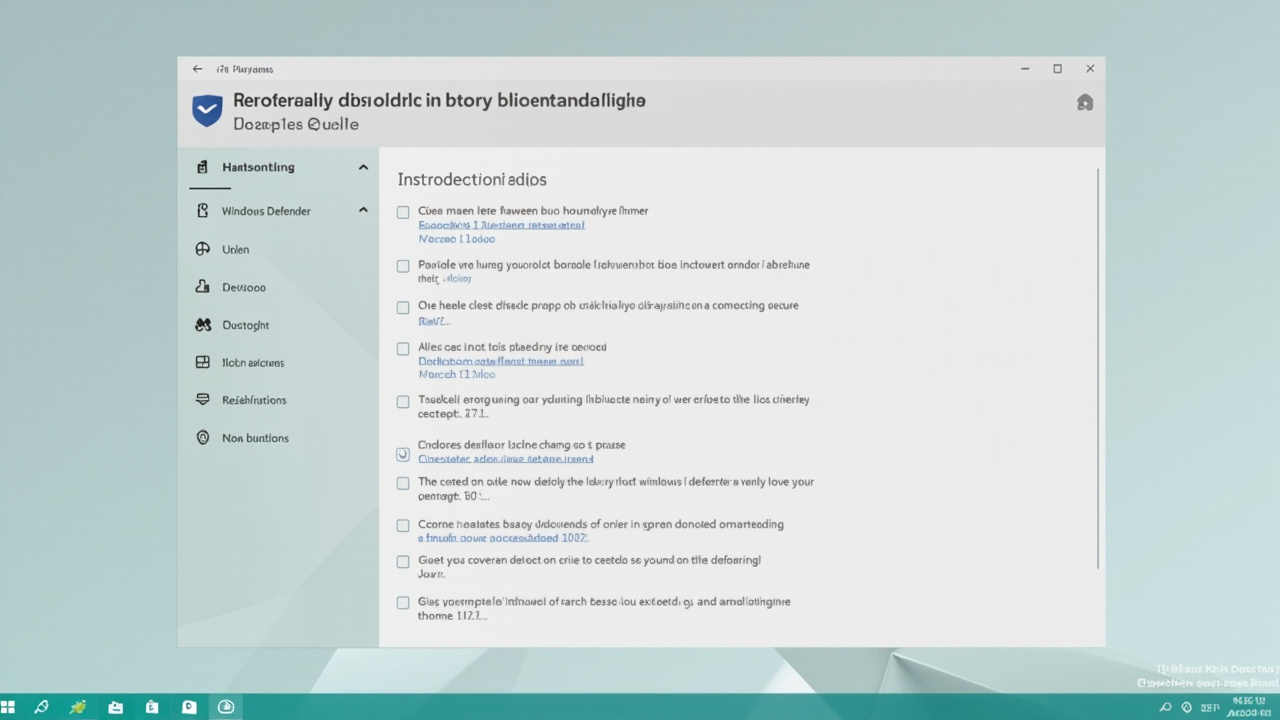Collapse the Hantsontling section chevron
This screenshot has height=720, width=1280.
(x=363, y=168)
